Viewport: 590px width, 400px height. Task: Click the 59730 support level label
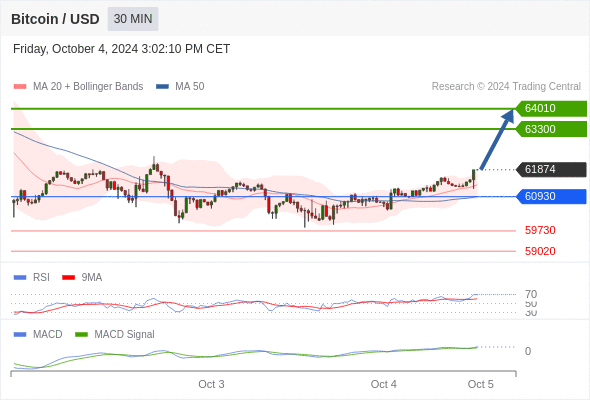540,230
